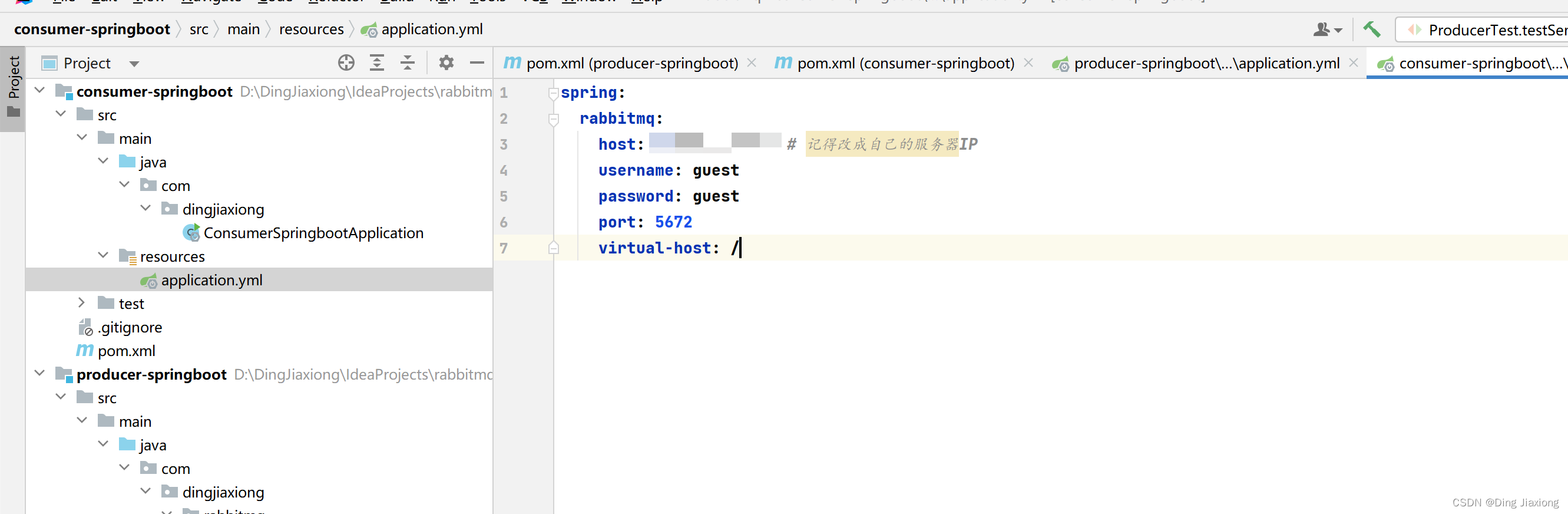Expand the test folder
This screenshot has width=1568, height=514.
[81, 302]
